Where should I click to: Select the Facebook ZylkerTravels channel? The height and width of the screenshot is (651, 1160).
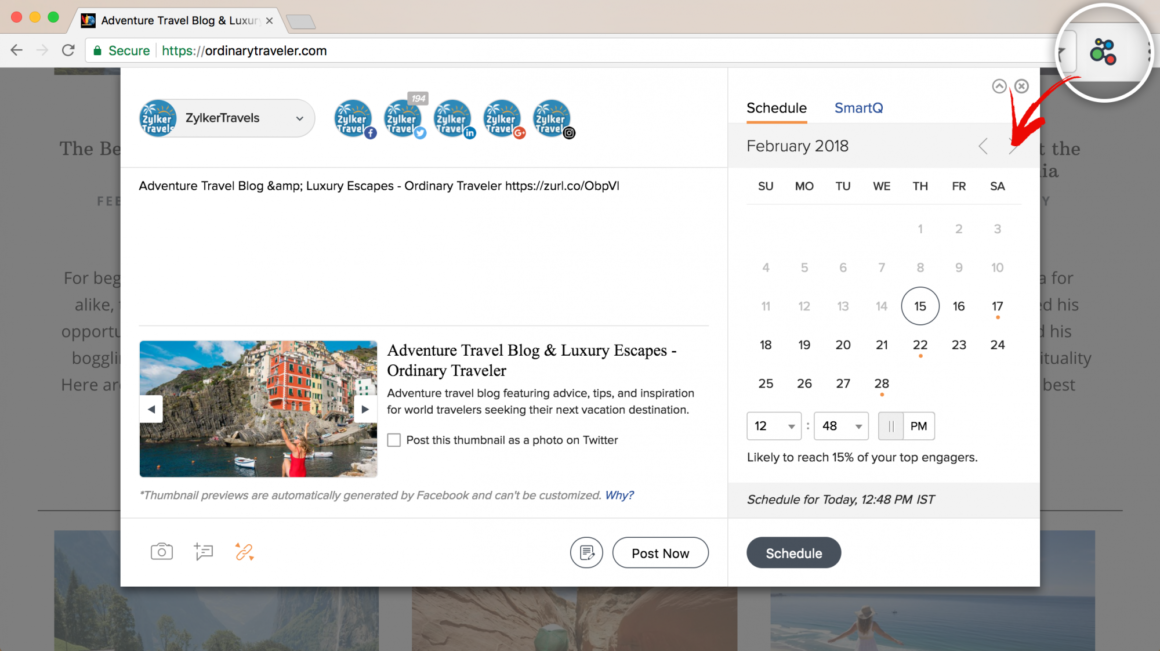(353, 118)
